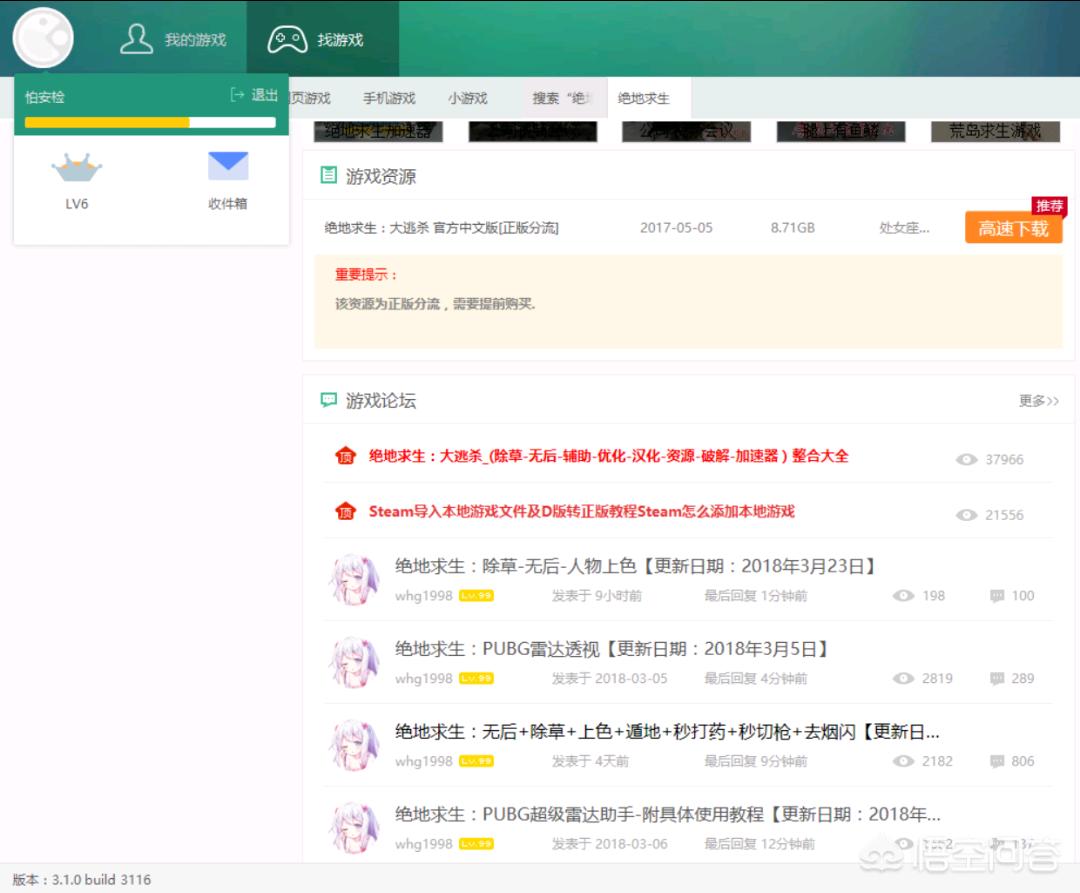
Task: Click whg1998 under PUBG雷达透视 post
Action: [424, 678]
